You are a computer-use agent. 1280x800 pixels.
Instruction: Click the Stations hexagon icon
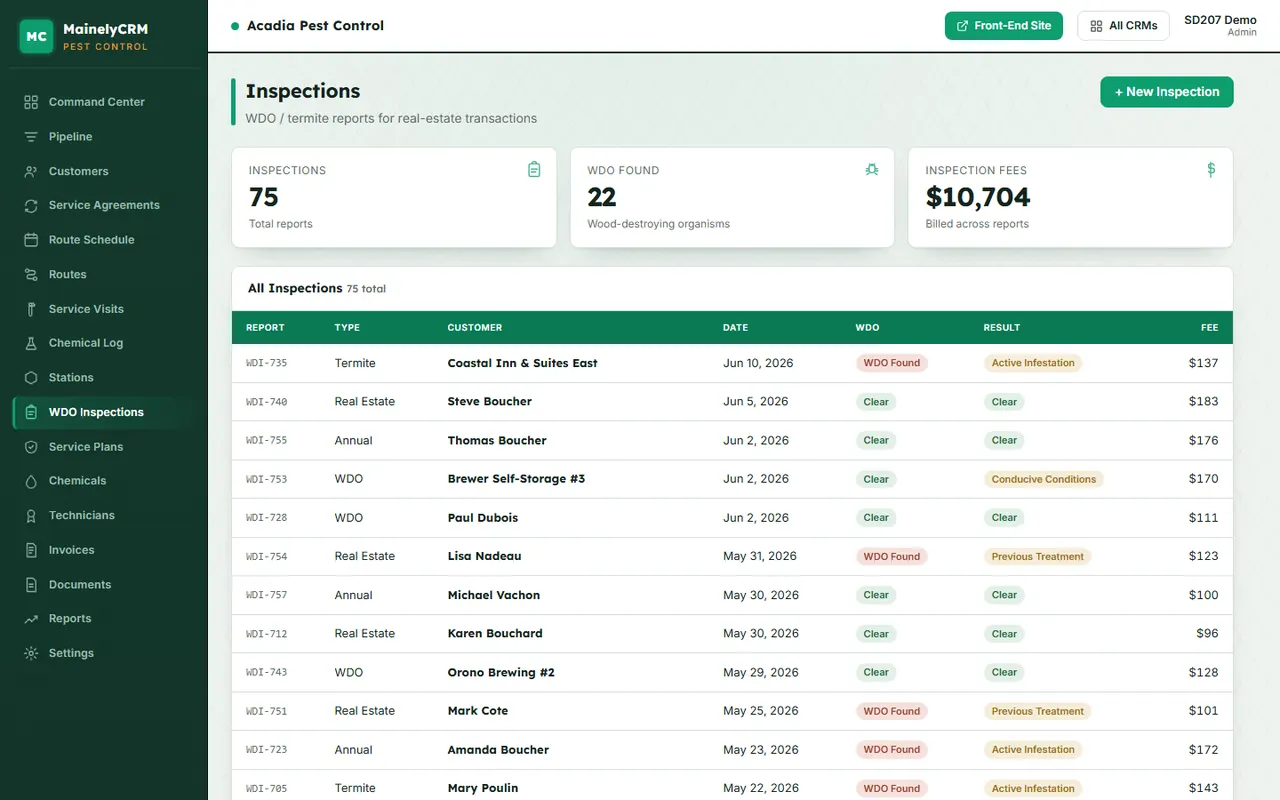(x=31, y=378)
